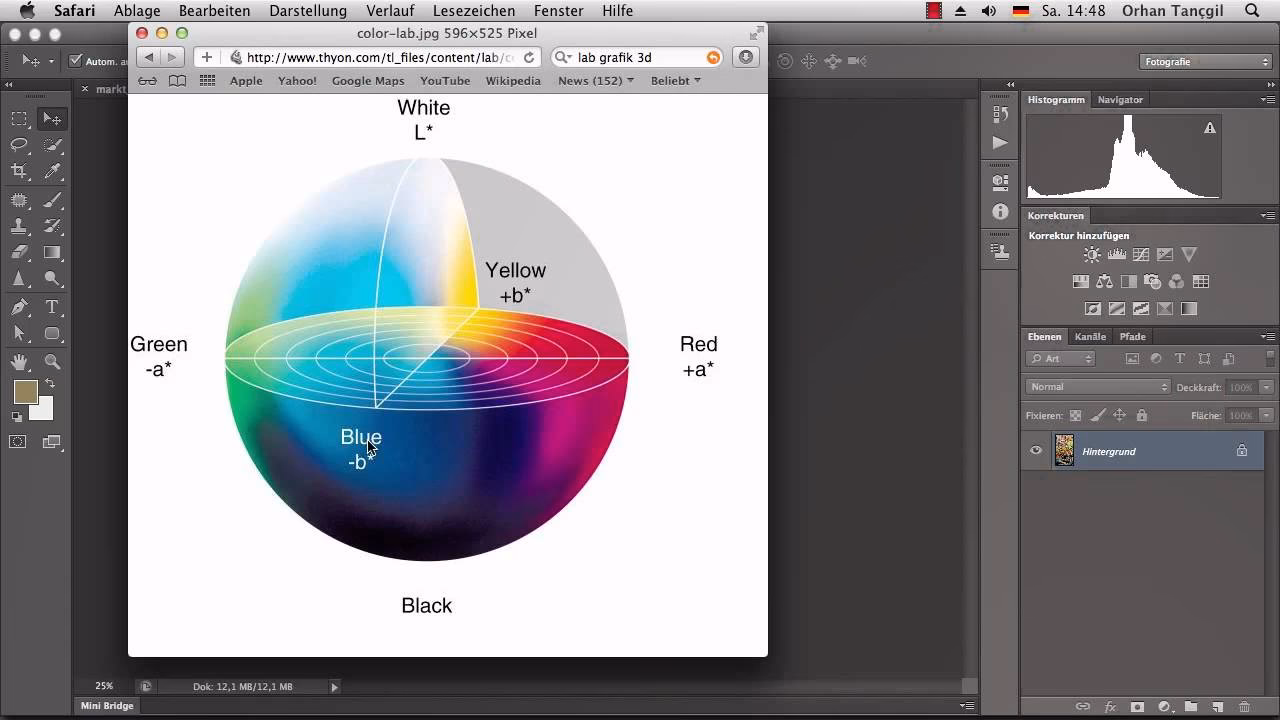Select the Eyedropper tool
The width and height of the screenshot is (1280, 720).
pos(52,172)
